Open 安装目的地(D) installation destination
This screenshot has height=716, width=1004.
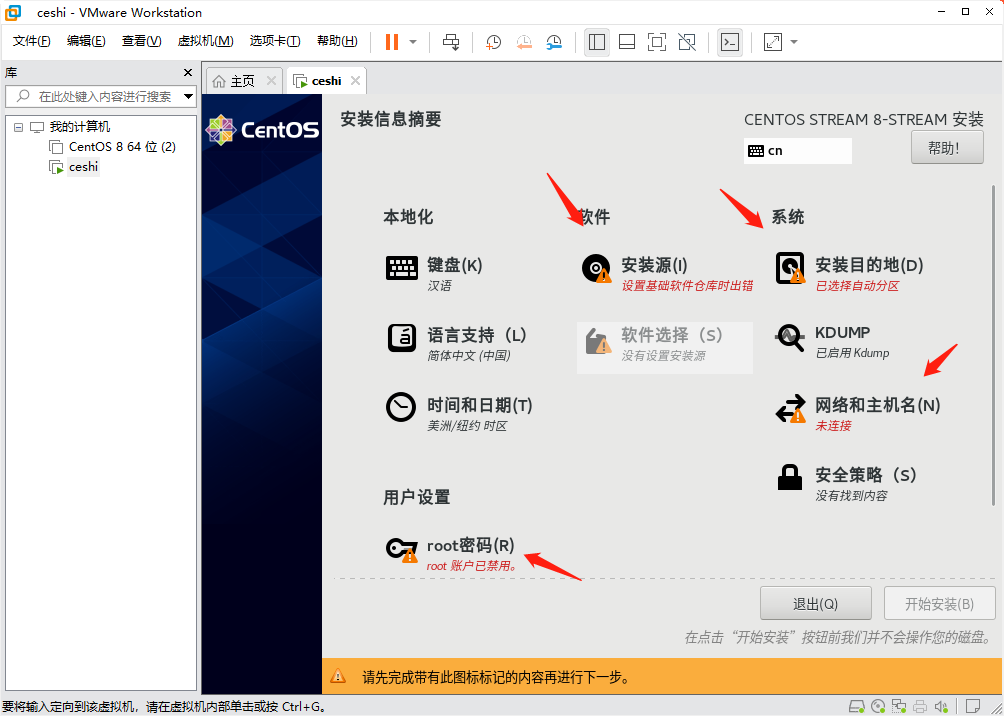(849, 273)
